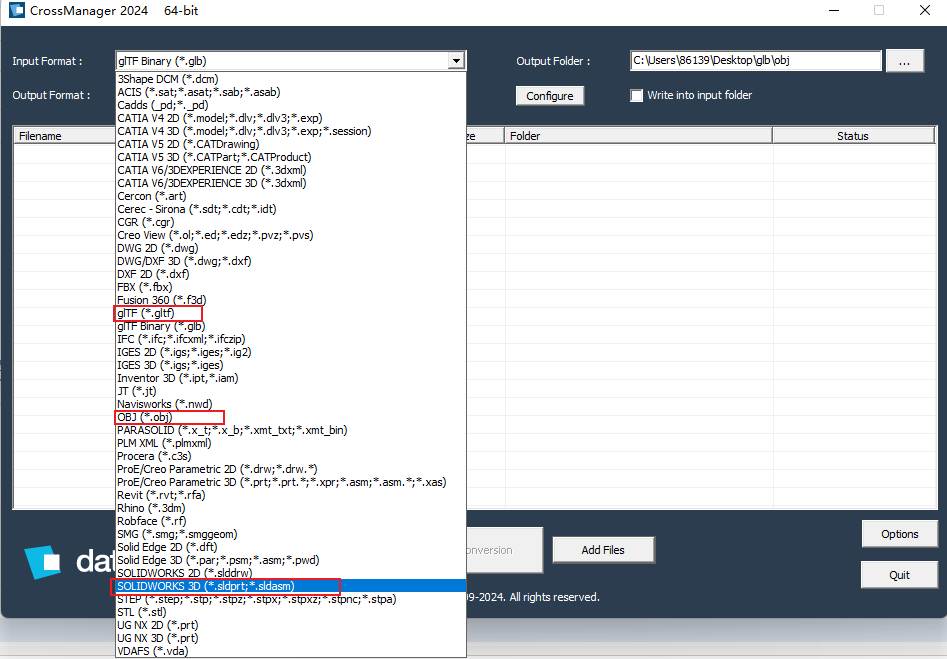Pick Procera (*.c3s) format

click(291, 456)
